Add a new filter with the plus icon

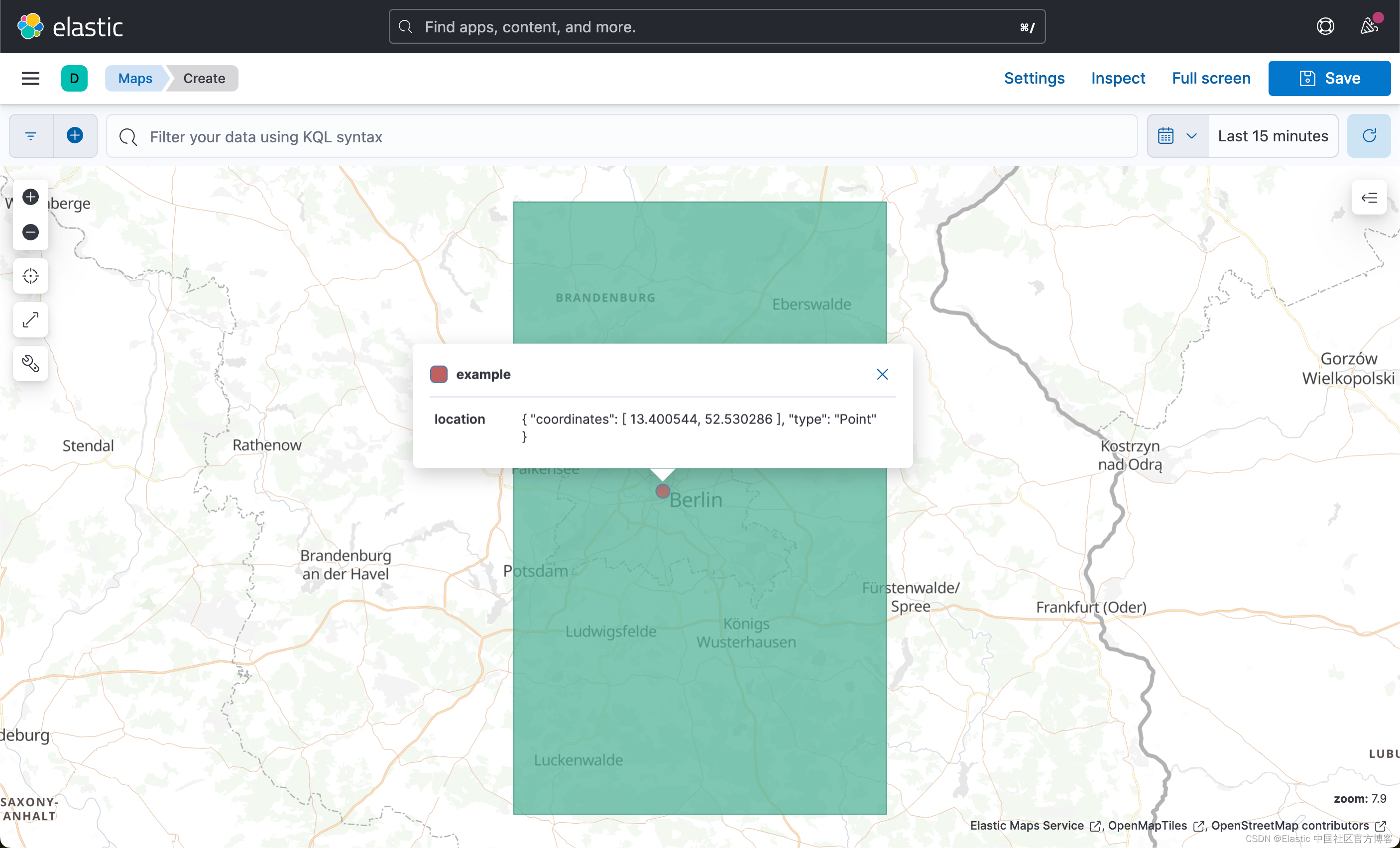[x=75, y=136]
